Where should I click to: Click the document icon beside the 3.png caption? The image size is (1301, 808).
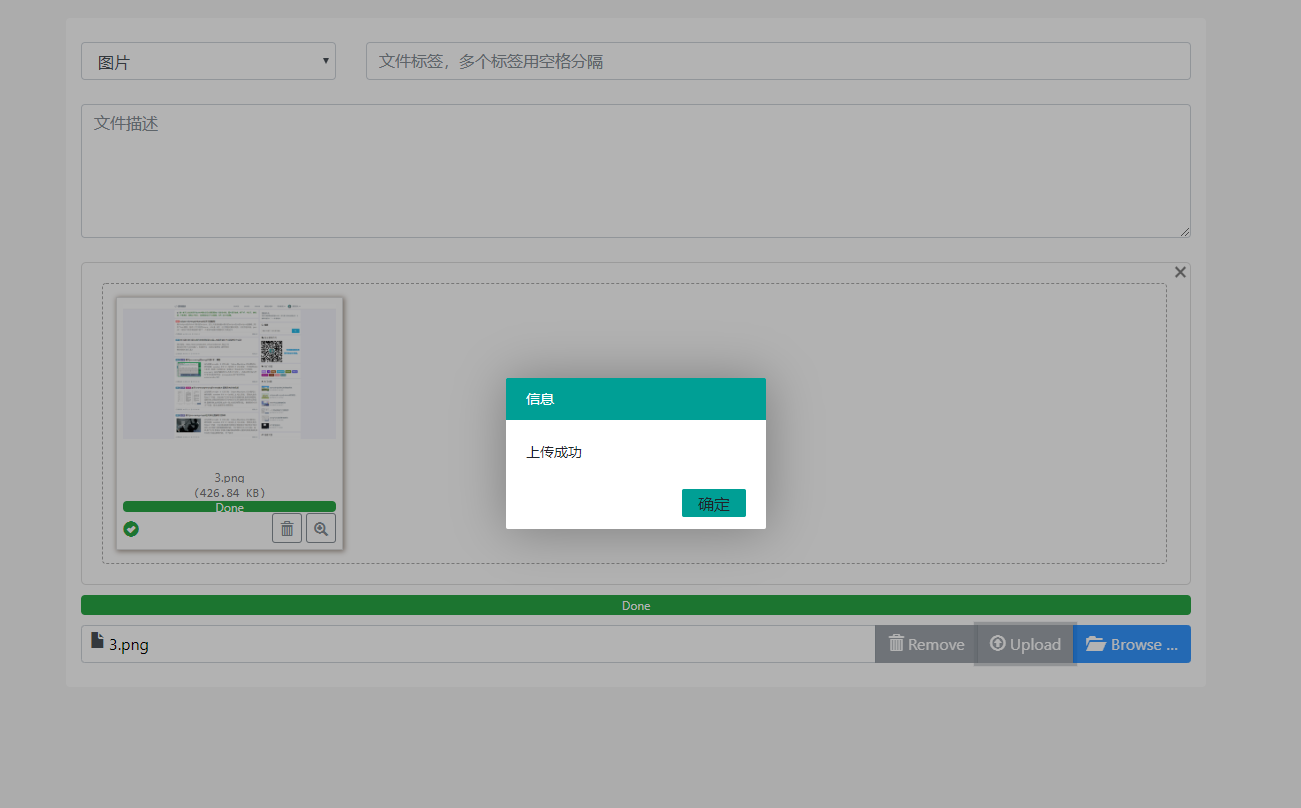pos(97,641)
